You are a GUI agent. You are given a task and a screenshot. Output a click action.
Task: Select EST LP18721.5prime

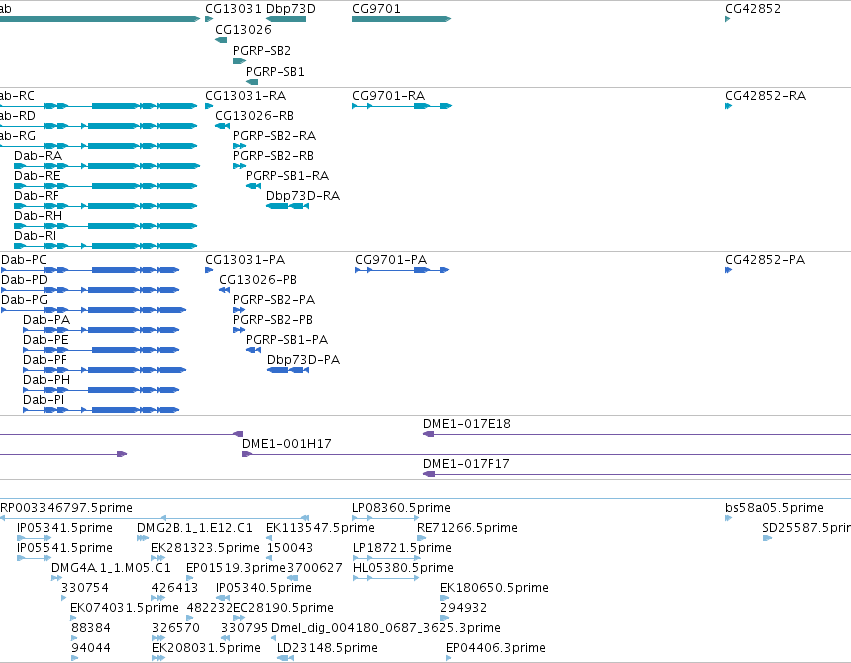pyautogui.click(x=402, y=548)
